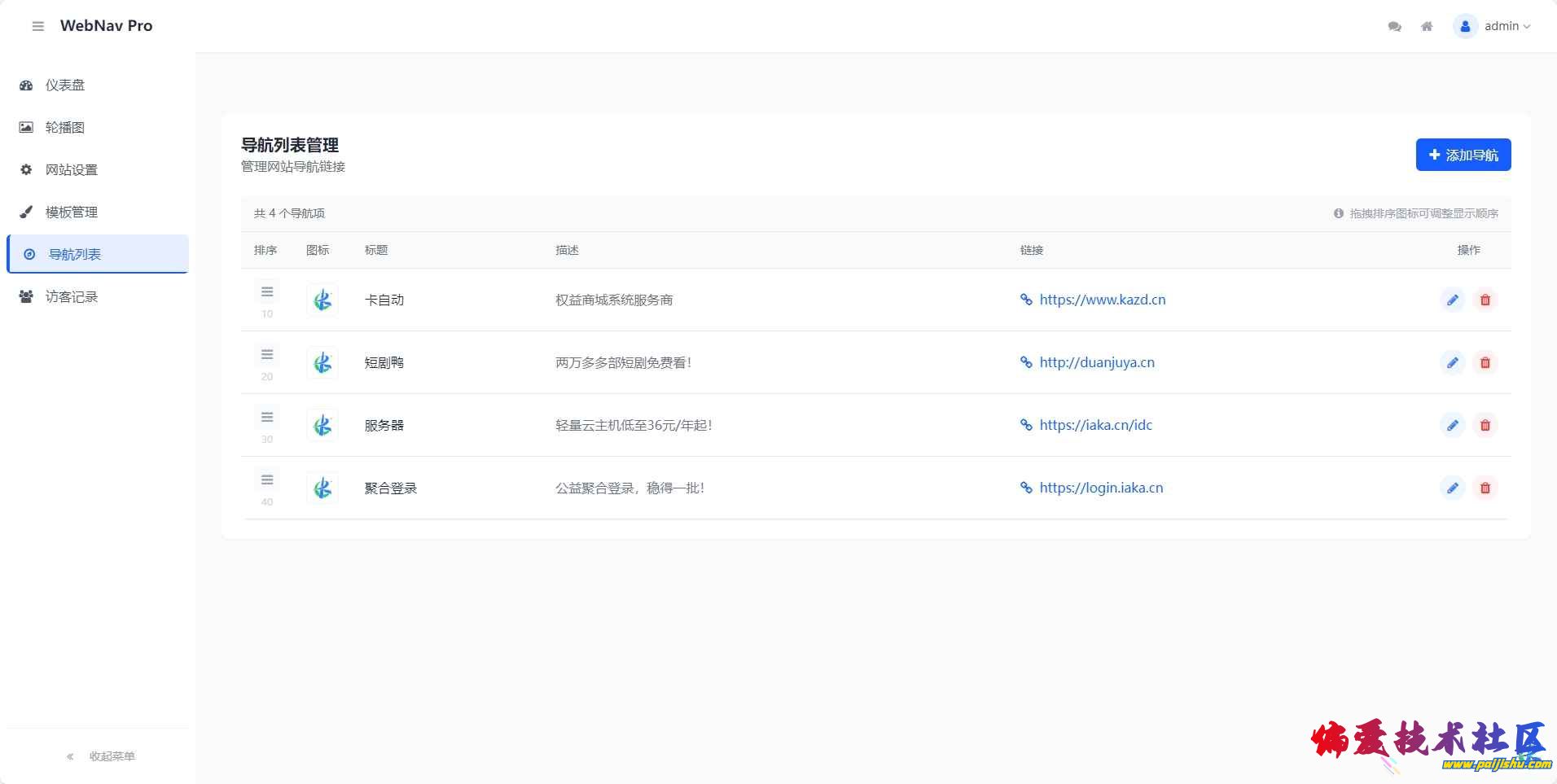This screenshot has width=1557, height=784.
Task: Click the edit pencil for 卡自动 row
Action: (x=1452, y=300)
